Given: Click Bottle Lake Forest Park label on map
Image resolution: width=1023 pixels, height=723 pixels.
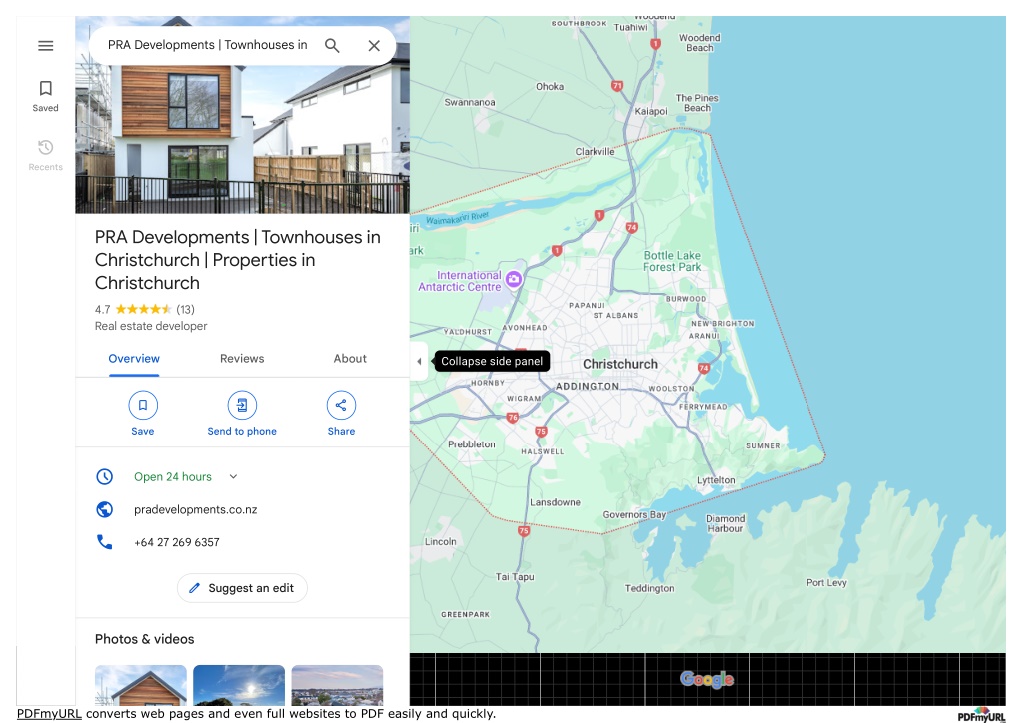Looking at the screenshot, I should pos(672,261).
